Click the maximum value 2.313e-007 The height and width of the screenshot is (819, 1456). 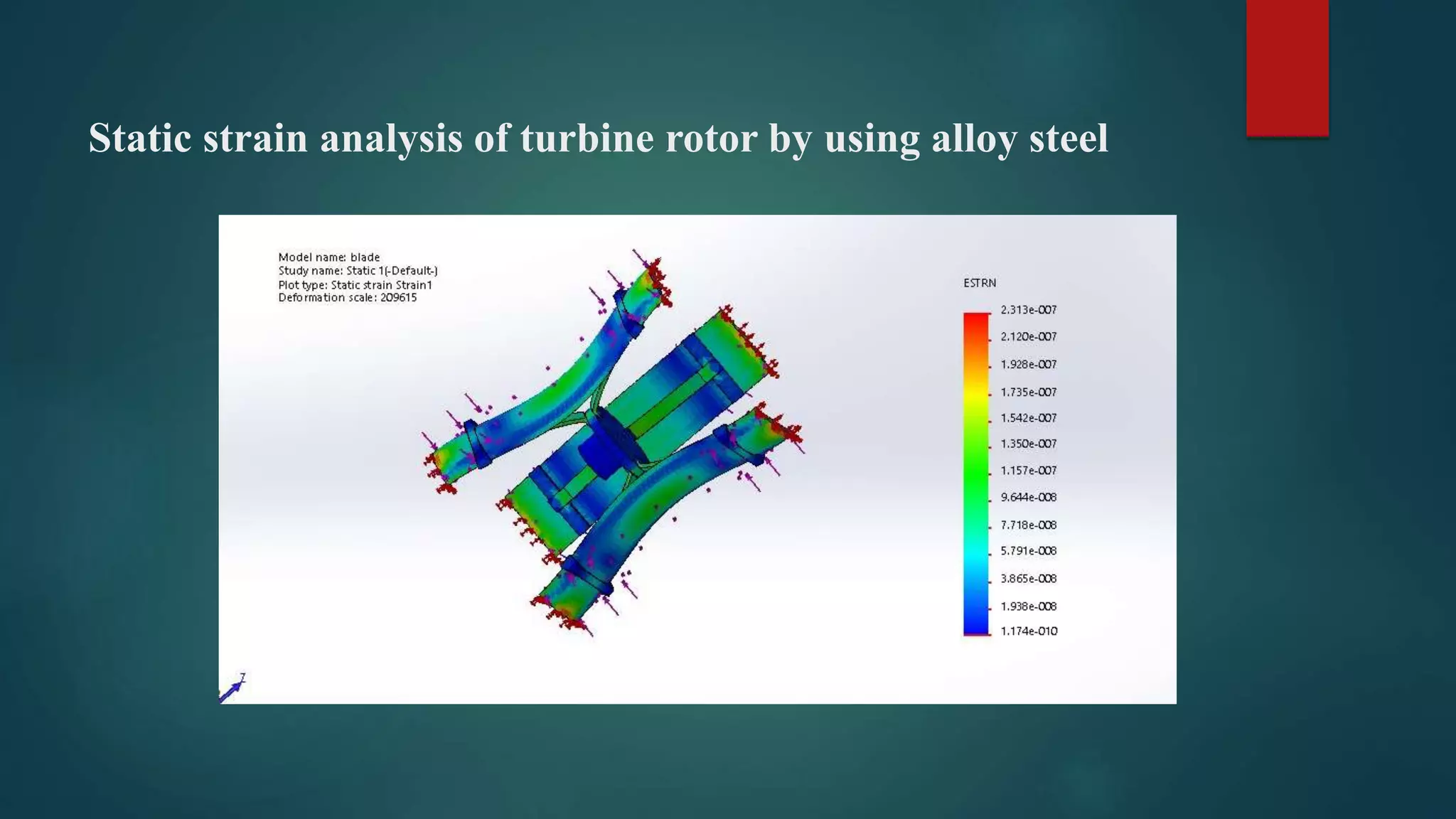click(x=1029, y=310)
